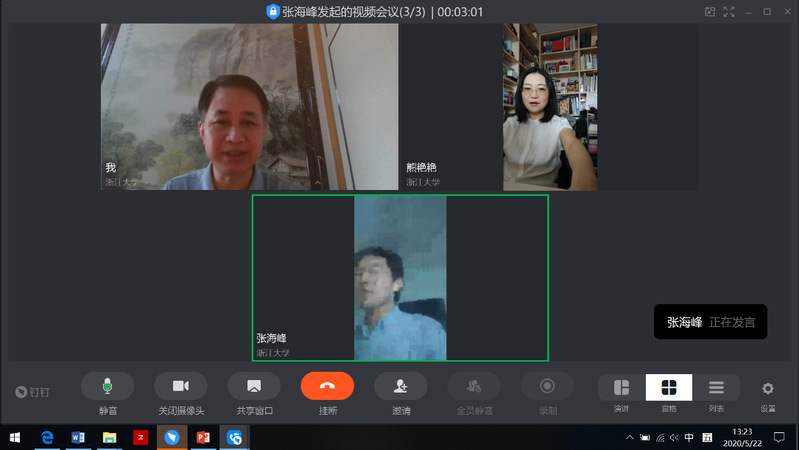The height and width of the screenshot is (450, 799).
Task: Mute the microphone (静音)
Action: tap(107, 386)
